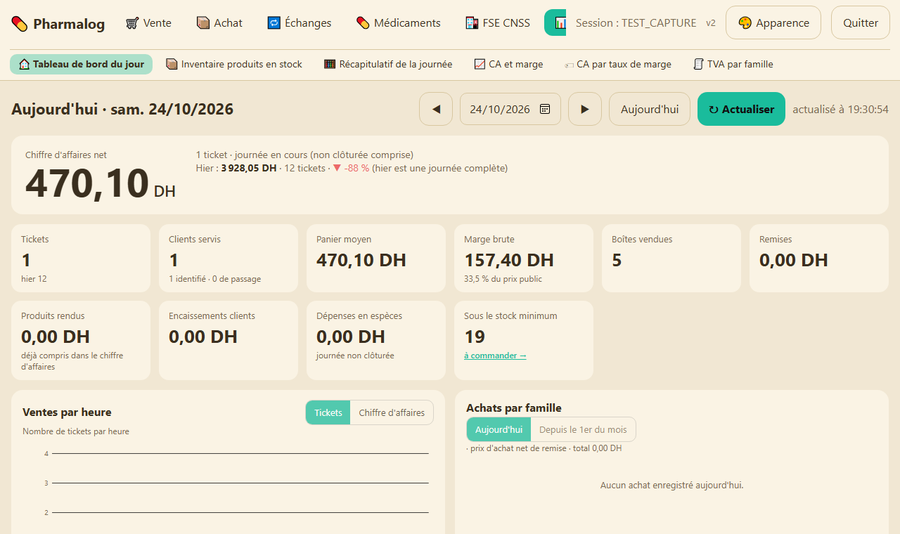Switch to TVA par famille tab
Viewport: 900px width, 534px height.
733,64
